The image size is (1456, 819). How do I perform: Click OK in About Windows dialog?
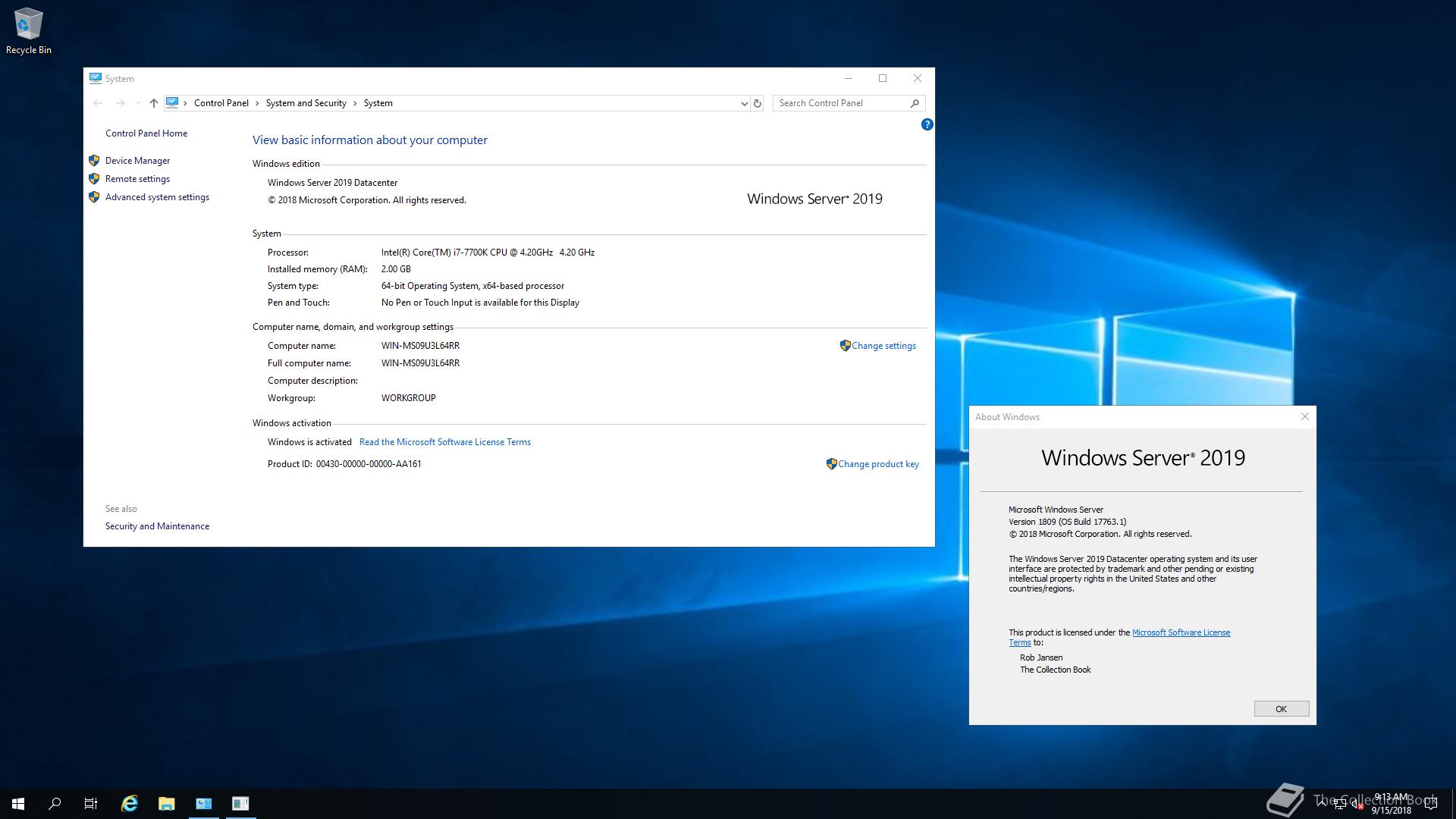tap(1282, 709)
